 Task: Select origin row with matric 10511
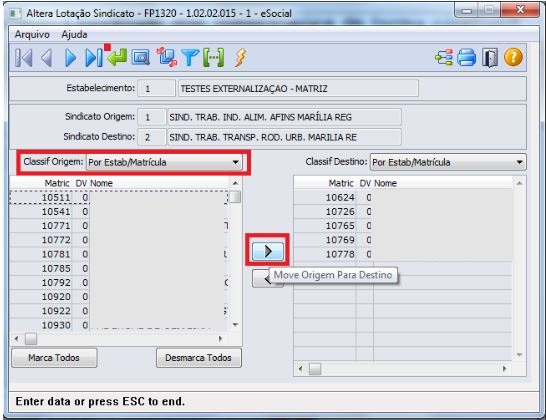point(119,197)
